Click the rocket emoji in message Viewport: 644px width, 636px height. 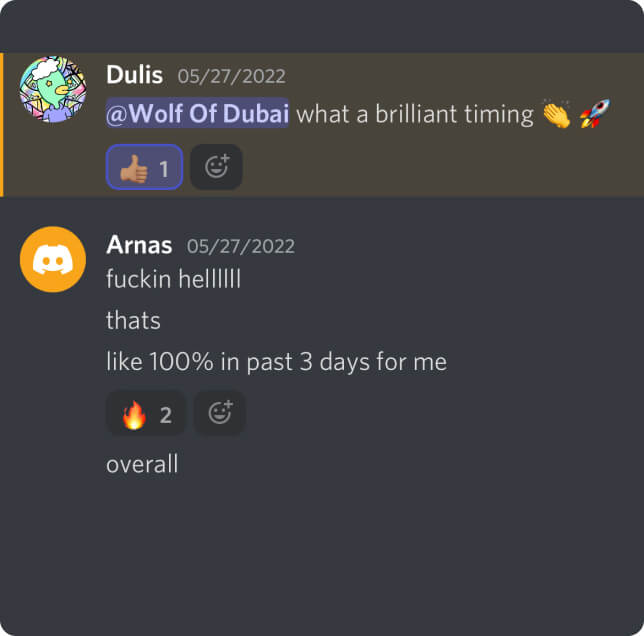[x=595, y=114]
